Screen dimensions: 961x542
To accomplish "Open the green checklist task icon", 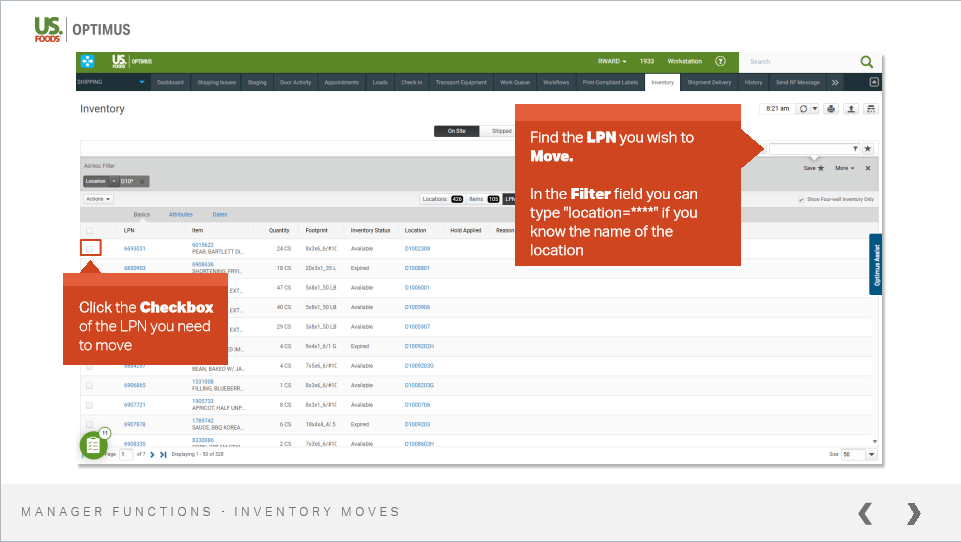I will (93, 445).
